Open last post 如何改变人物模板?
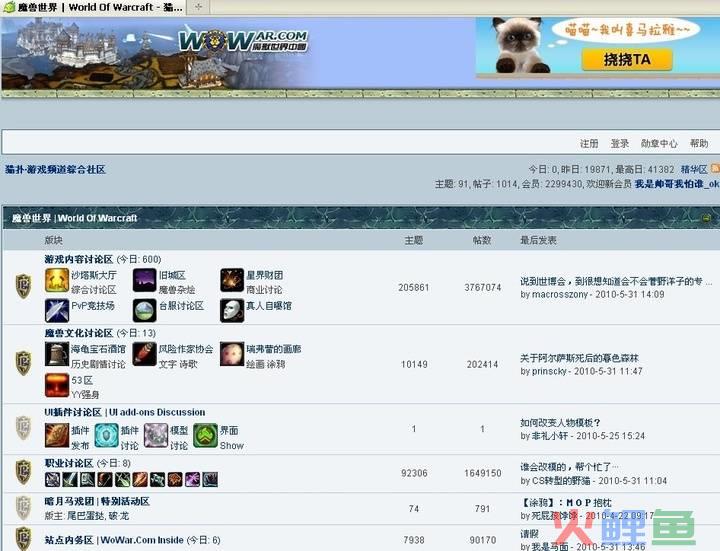 560,423
